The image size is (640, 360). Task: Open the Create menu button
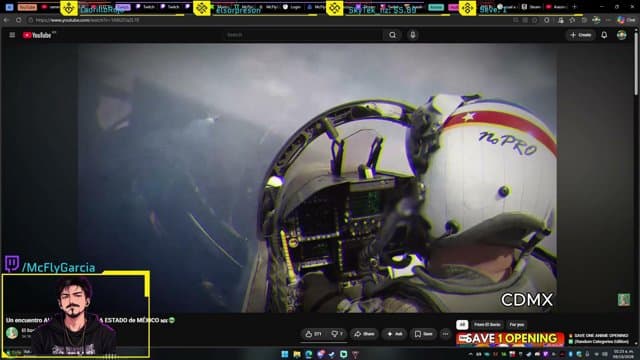pyautogui.click(x=581, y=35)
